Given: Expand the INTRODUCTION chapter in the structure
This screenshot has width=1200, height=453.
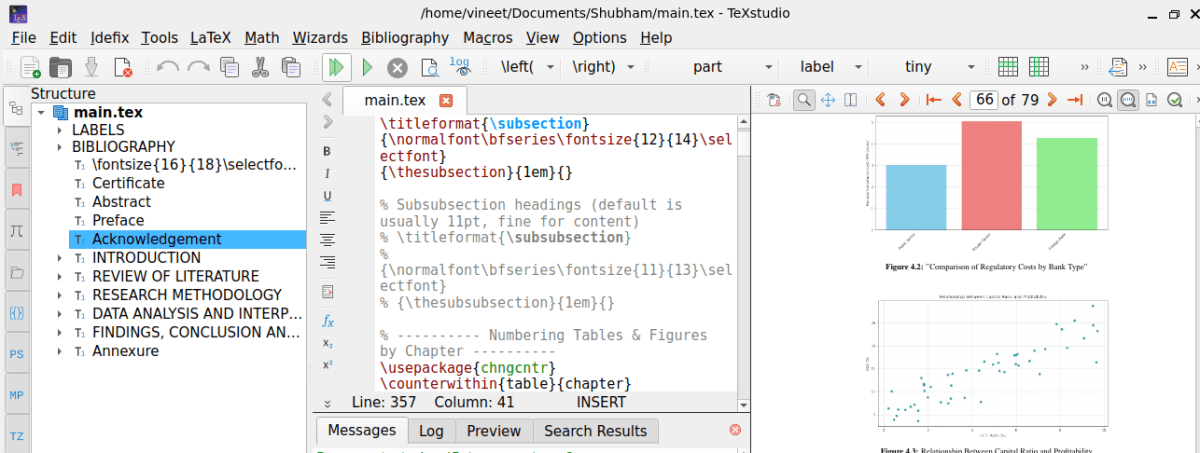Looking at the screenshot, I should 60,258.
